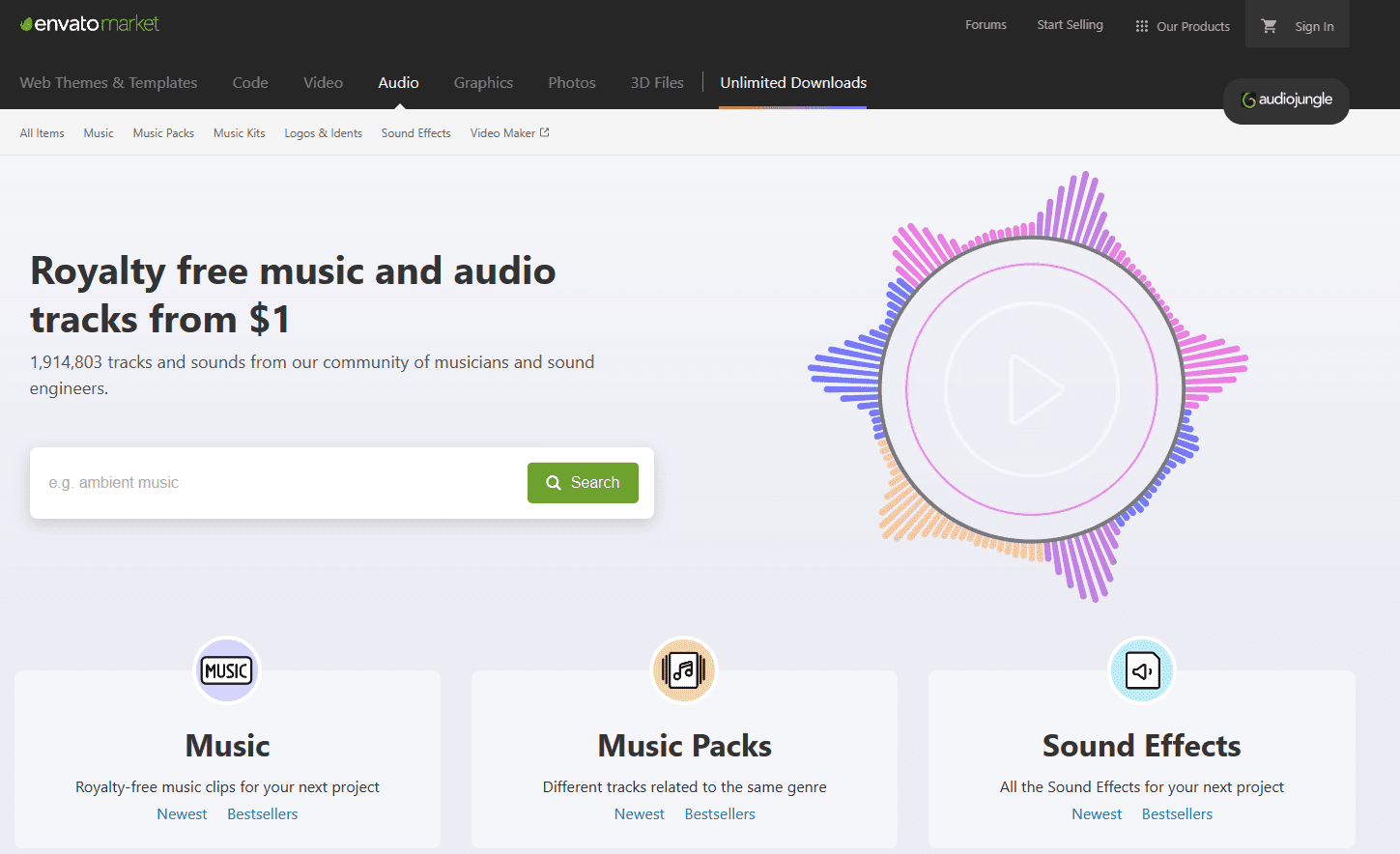
Task: Switch to the Graphics tab
Action: tap(483, 83)
